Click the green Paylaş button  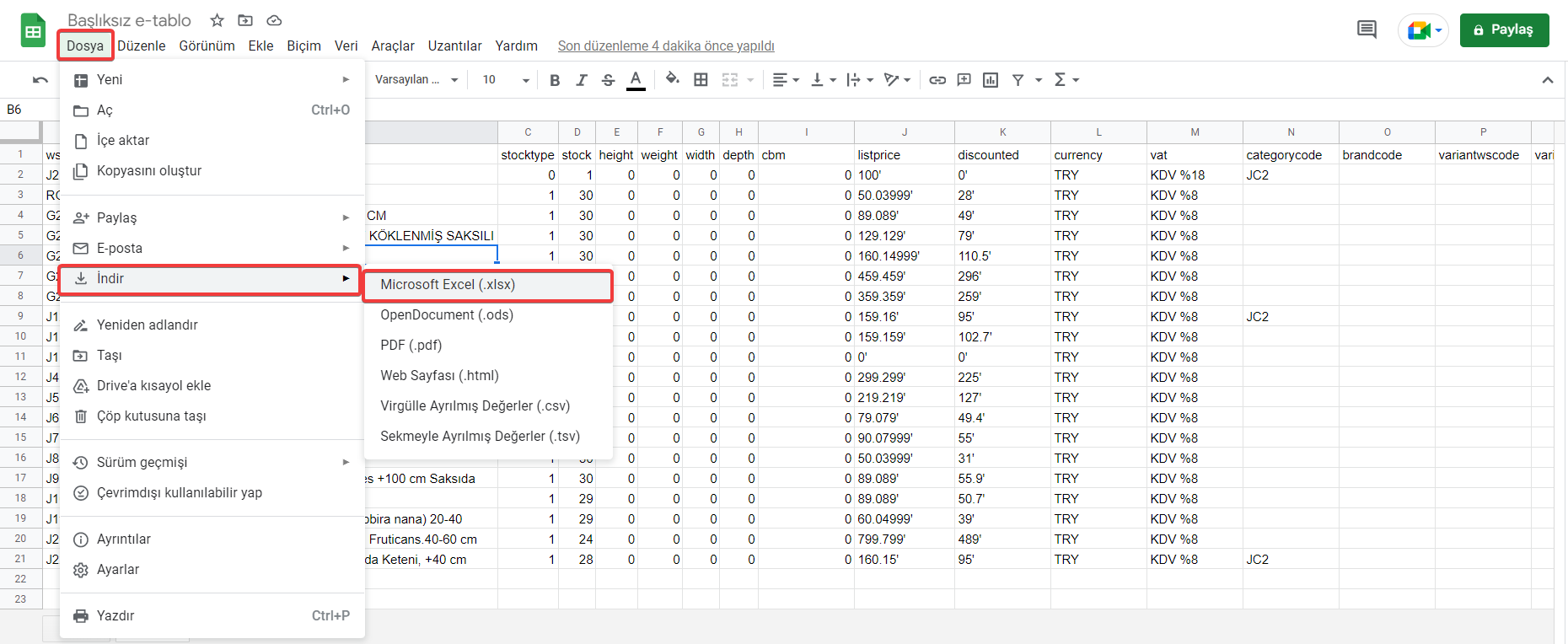[x=1504, y=30]
